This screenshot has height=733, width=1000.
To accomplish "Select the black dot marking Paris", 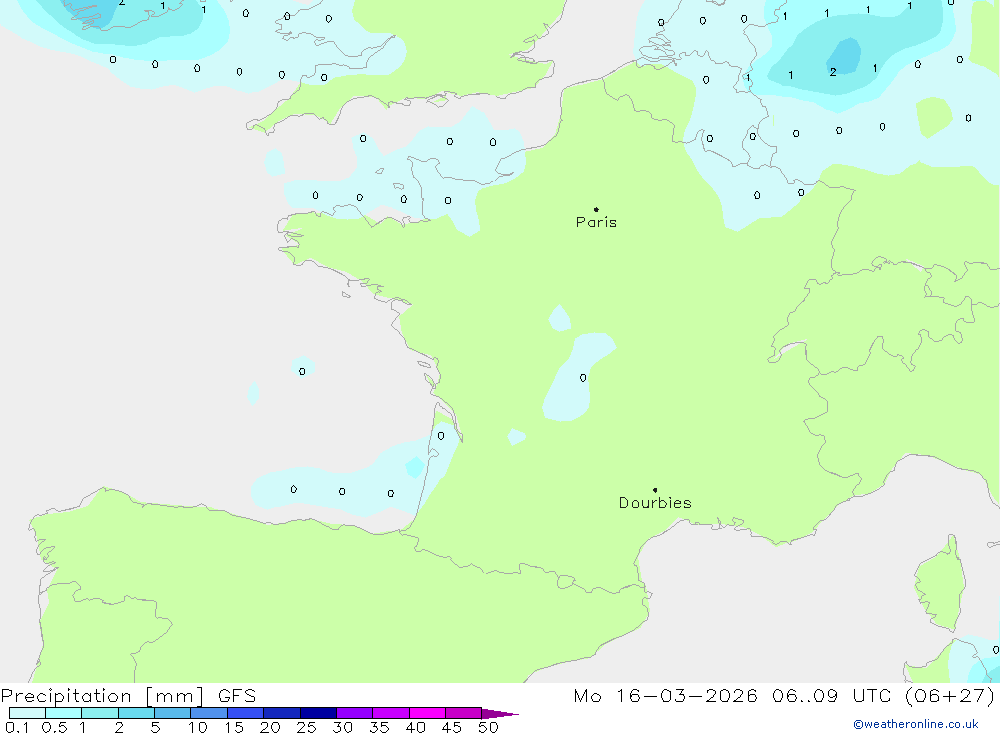I will coord(596,209).
